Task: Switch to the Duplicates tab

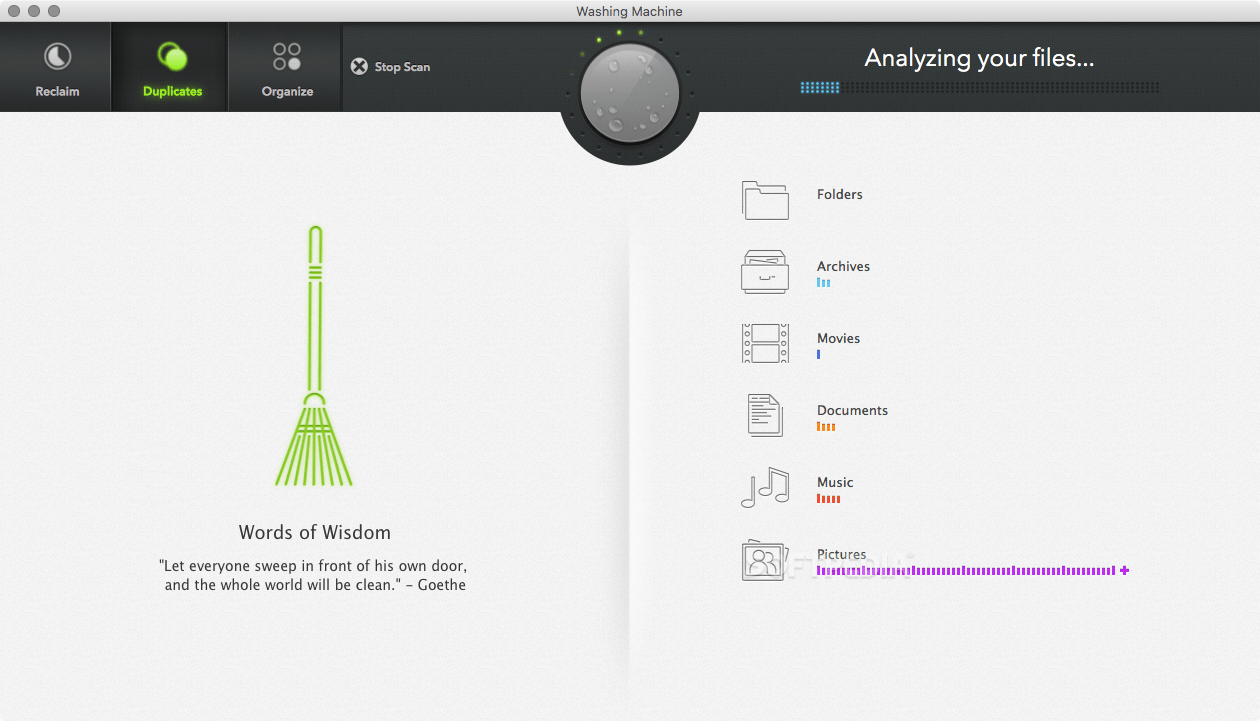Action: pos(170,67)
